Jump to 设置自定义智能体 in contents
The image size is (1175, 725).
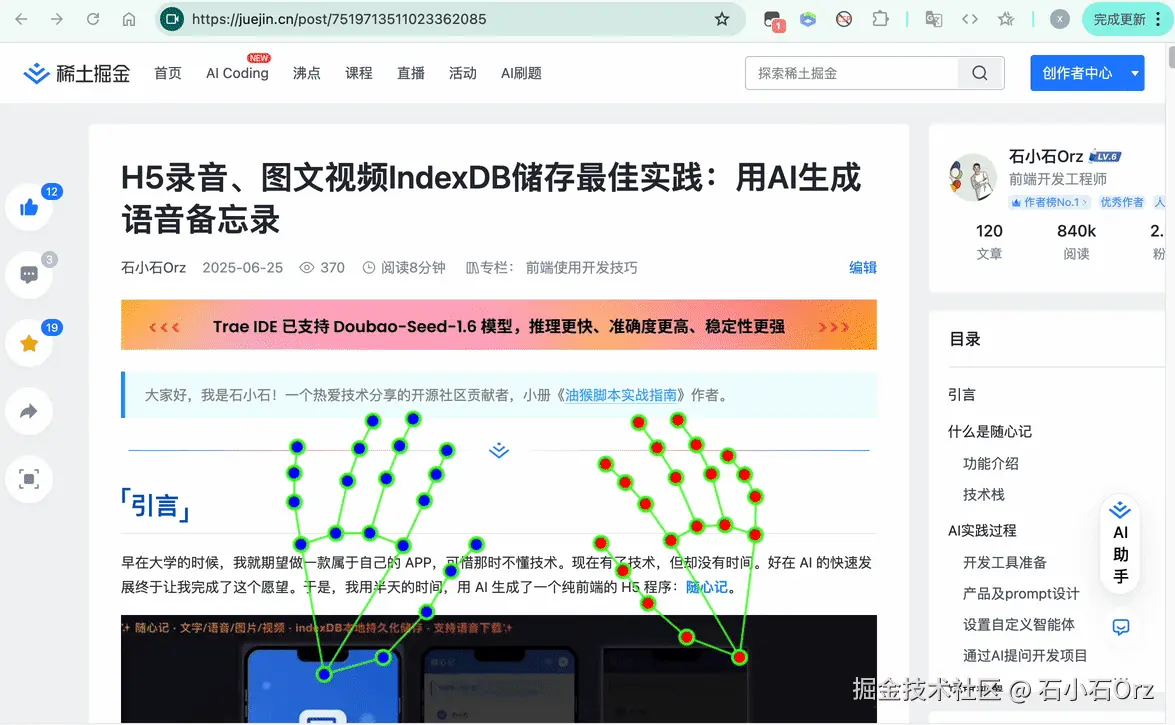1019,625
